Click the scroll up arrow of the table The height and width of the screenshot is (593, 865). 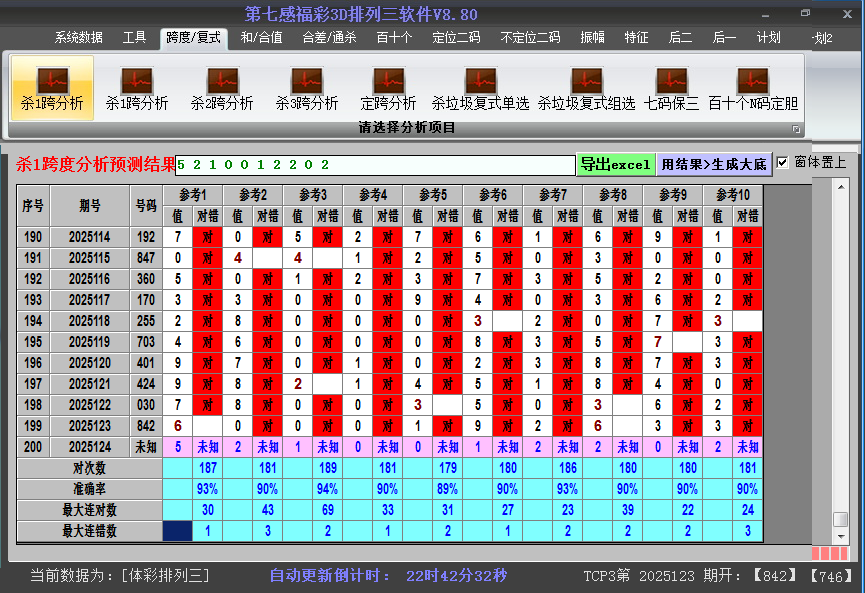[x=841, y=188]
